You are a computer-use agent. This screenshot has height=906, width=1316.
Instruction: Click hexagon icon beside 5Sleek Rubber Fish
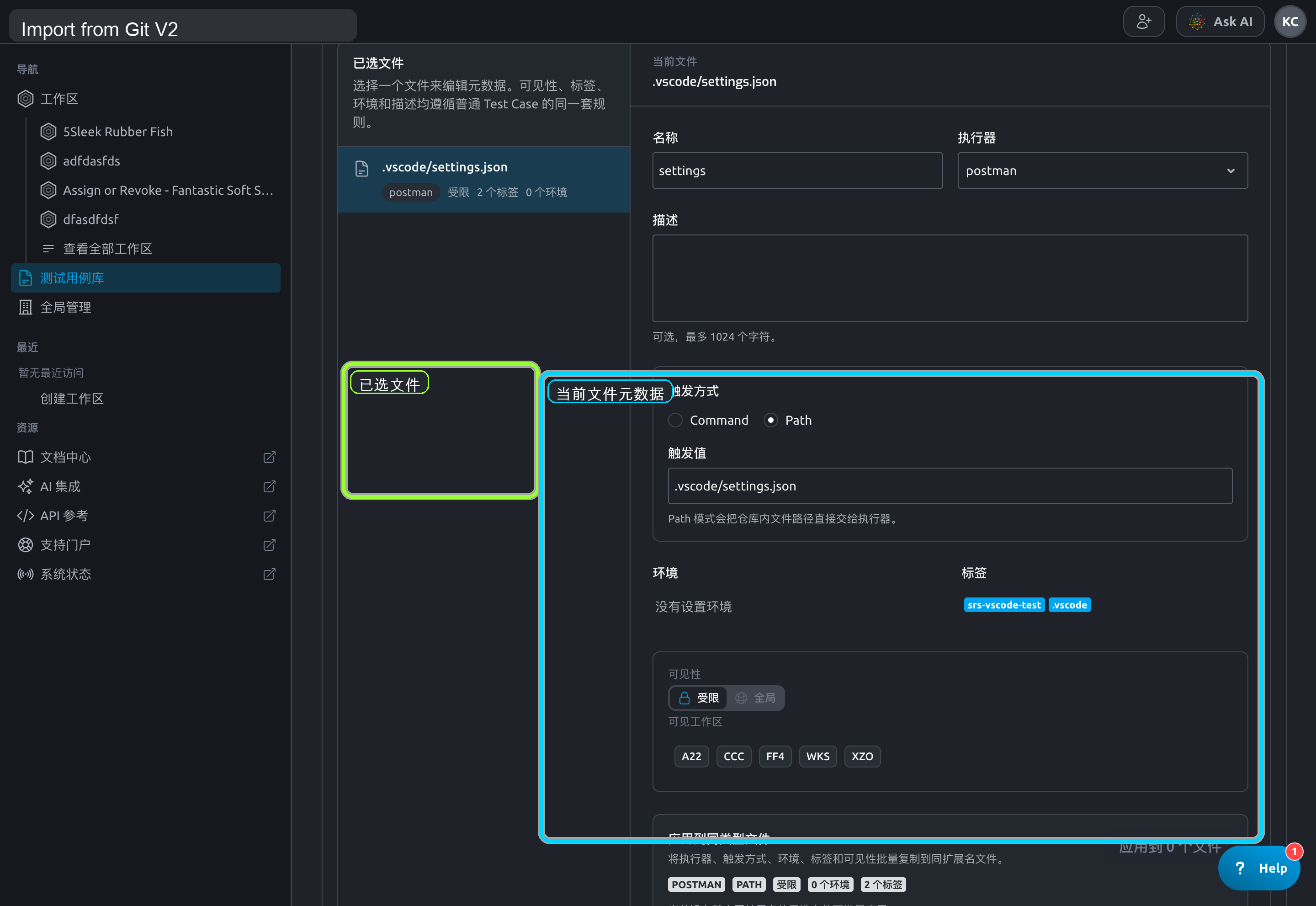coord(48,132)
